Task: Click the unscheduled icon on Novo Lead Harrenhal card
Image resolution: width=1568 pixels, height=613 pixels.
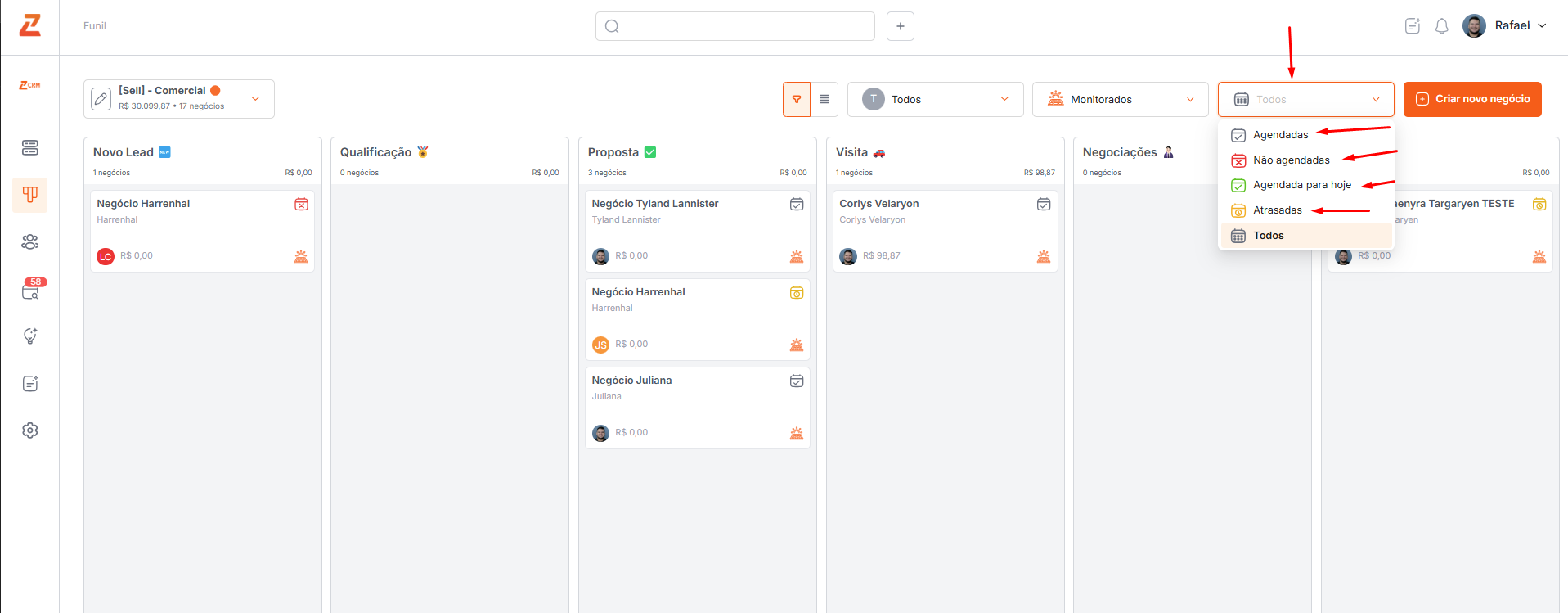Action: pyautogui.click(x=301, y=204)
